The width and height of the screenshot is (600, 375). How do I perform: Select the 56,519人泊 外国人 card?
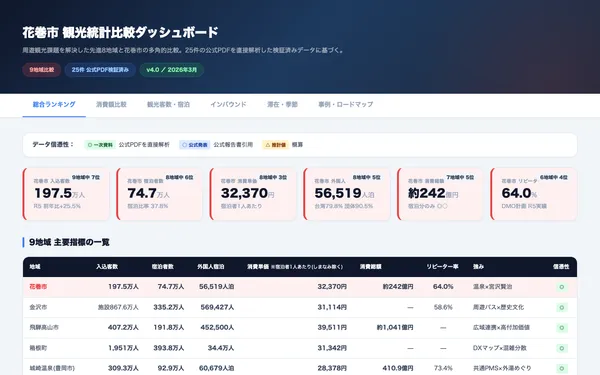point(347,194)
